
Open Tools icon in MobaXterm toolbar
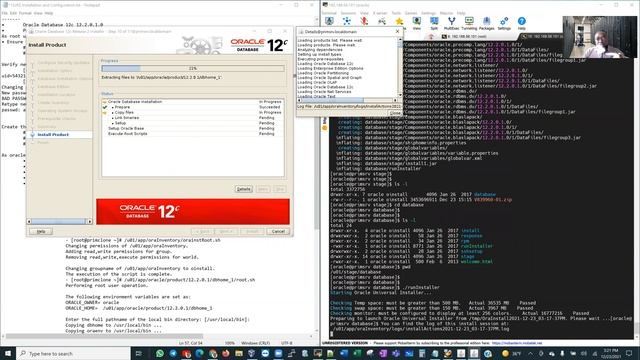(364, 22)
